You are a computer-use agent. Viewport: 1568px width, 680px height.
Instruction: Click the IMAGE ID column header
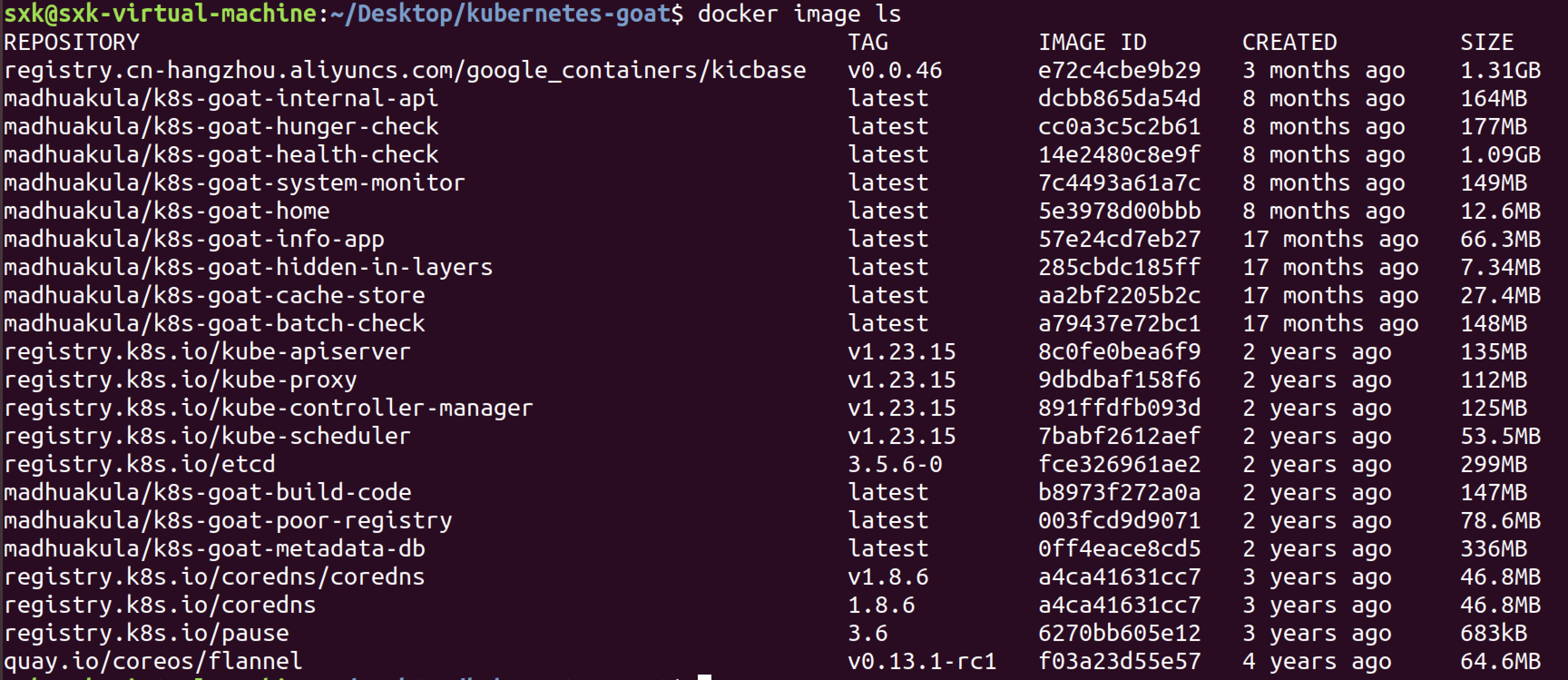point(1092,43)
